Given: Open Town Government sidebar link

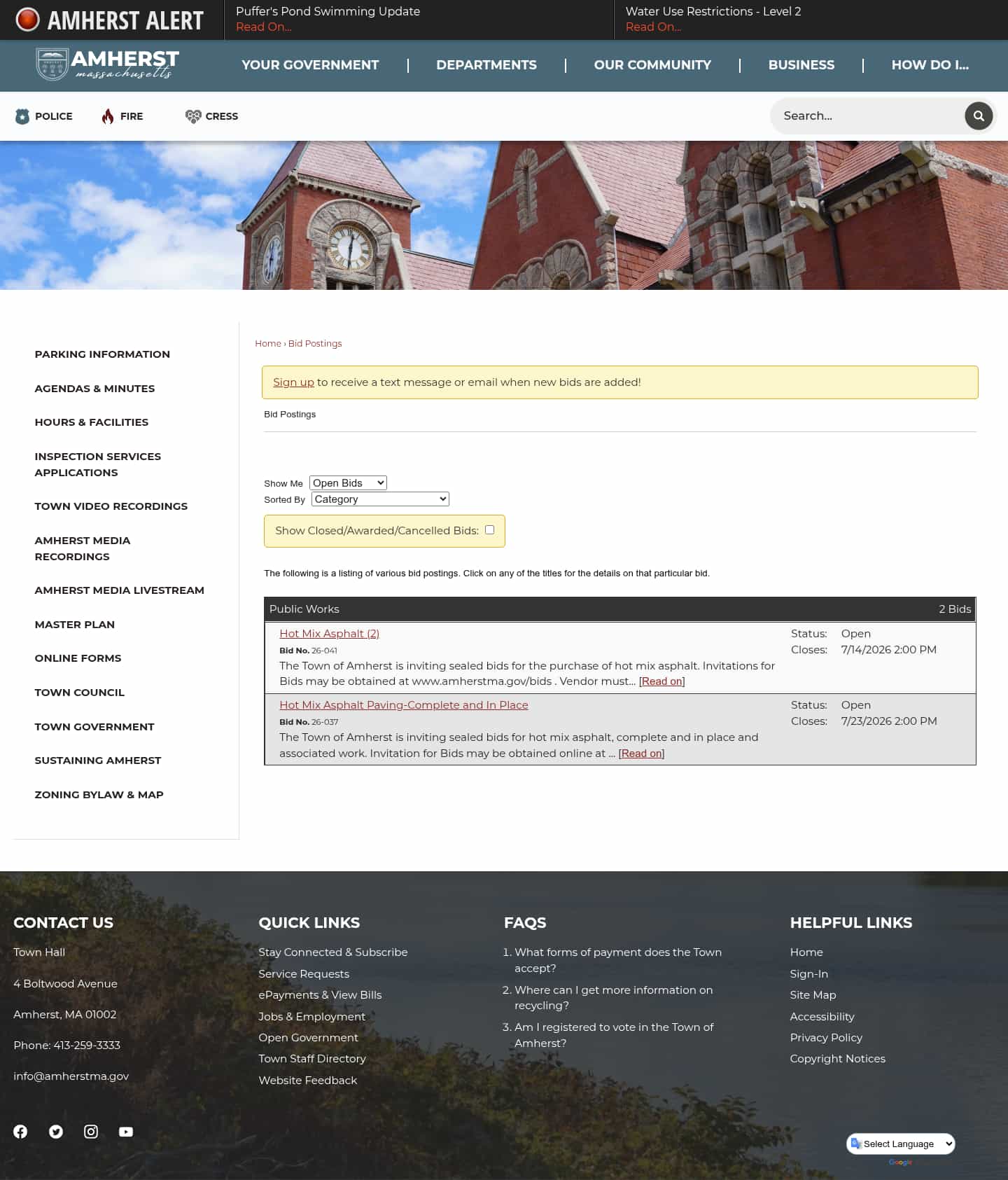Looking at the screenshot, I should tap(94, 727).
